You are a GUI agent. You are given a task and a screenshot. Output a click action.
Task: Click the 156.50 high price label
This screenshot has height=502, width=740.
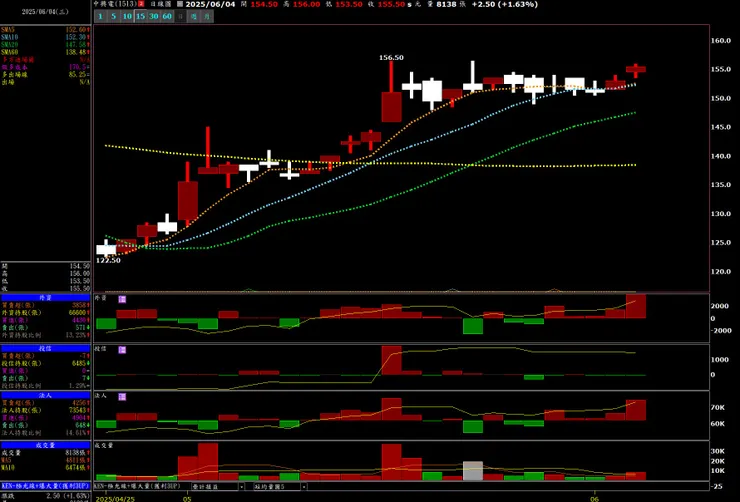pos(391,58)
